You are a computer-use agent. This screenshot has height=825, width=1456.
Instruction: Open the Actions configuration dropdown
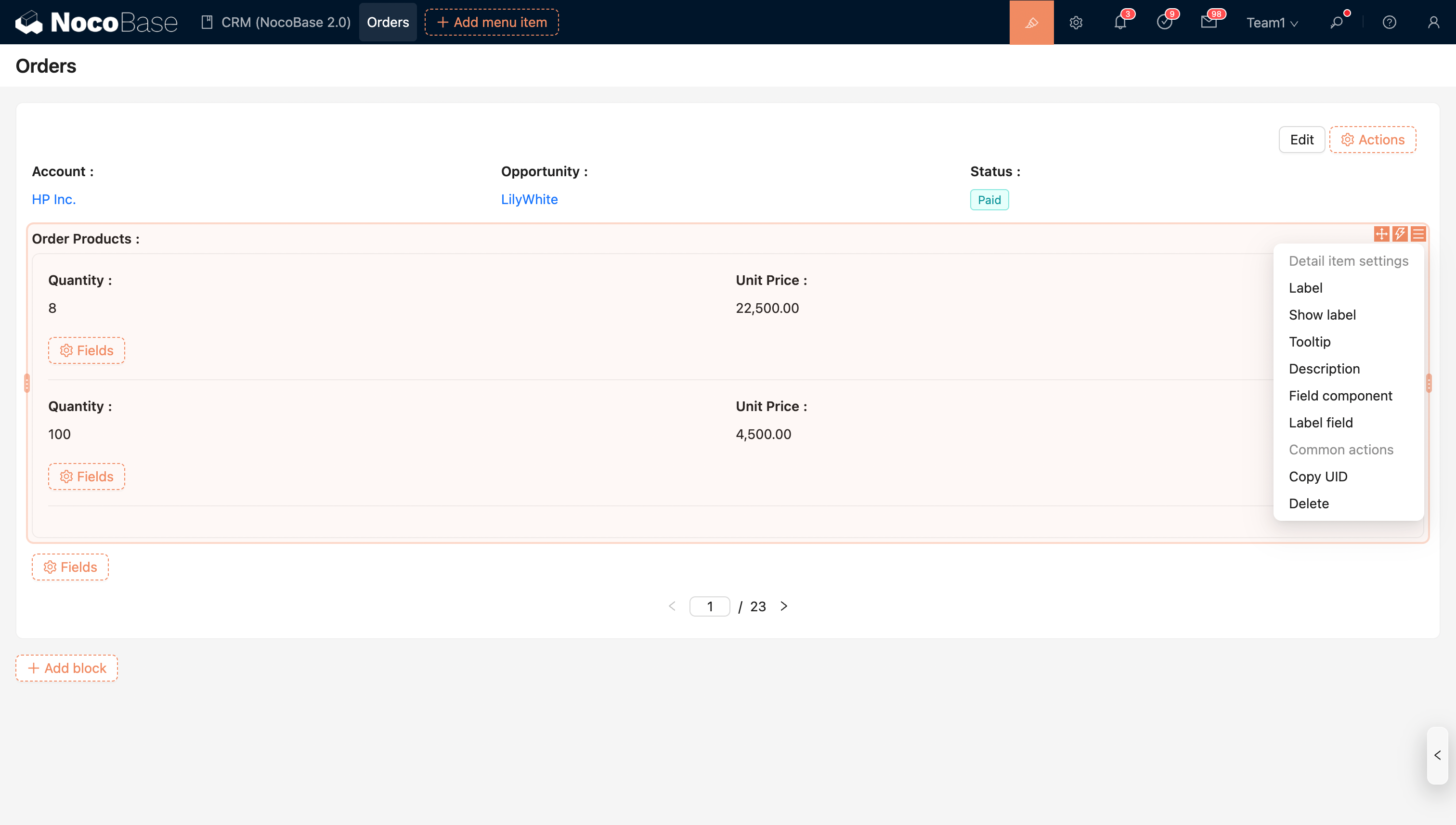click(1372, 140)
